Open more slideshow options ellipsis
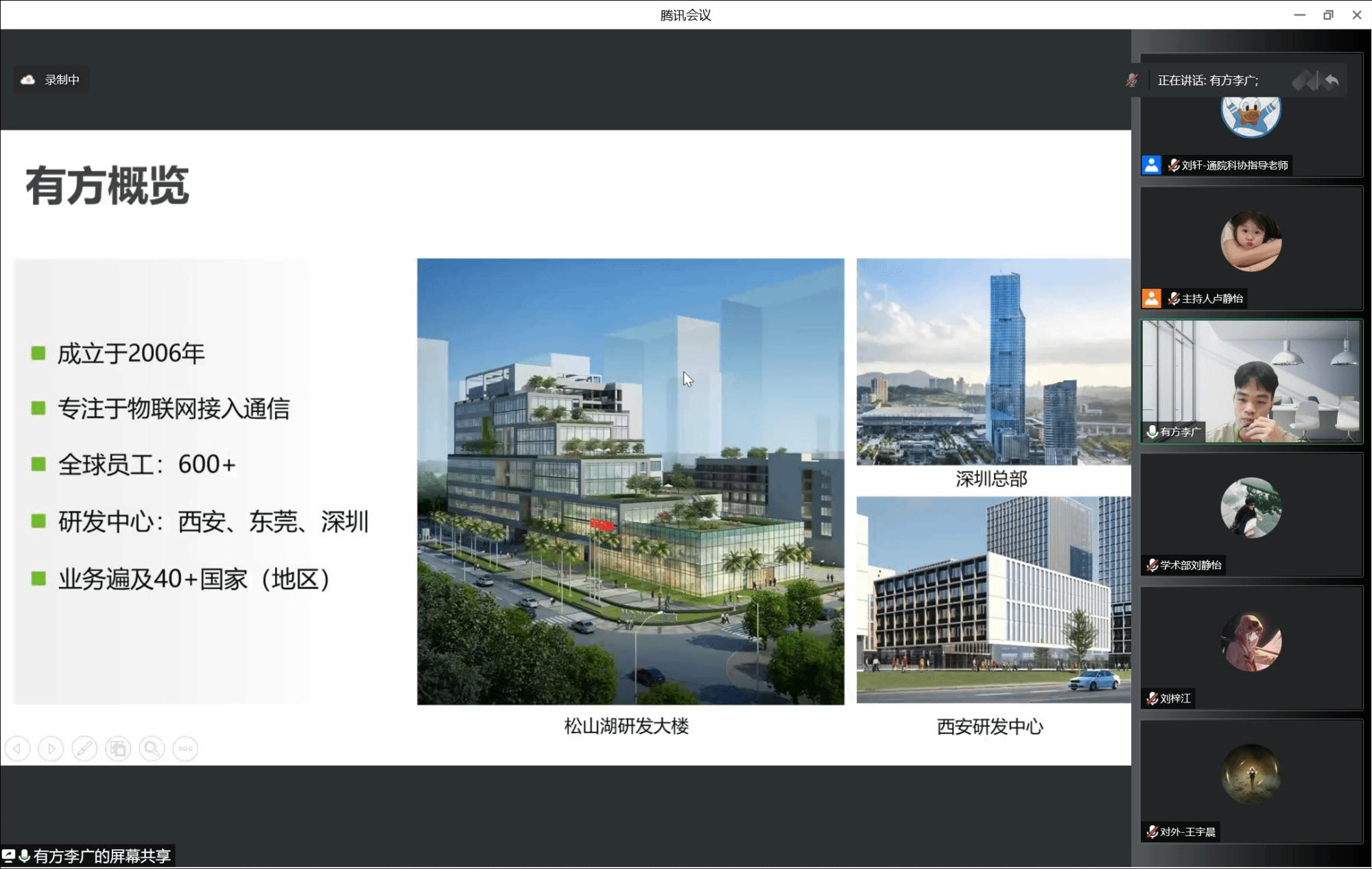 (x=185, y=748)
